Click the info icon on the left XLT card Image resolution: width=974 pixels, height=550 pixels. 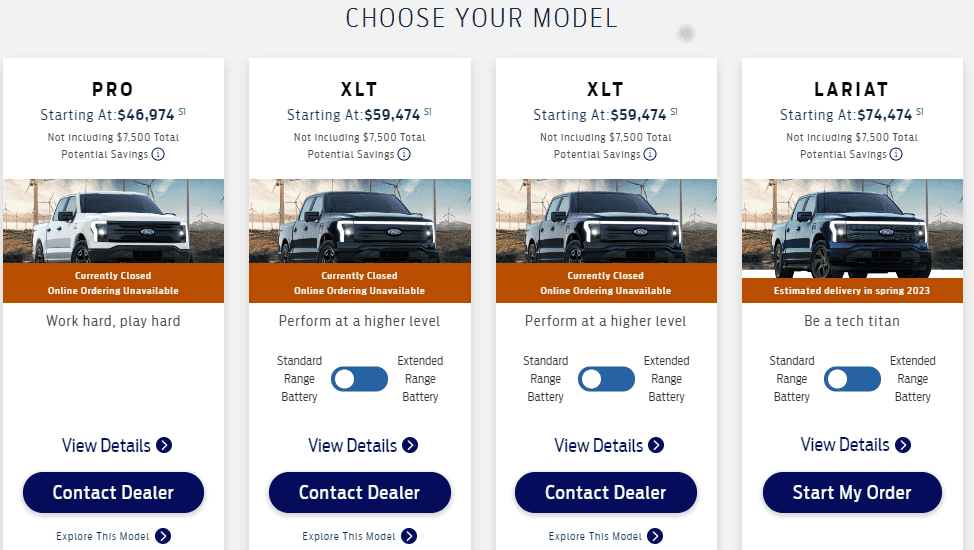point(404,154)
